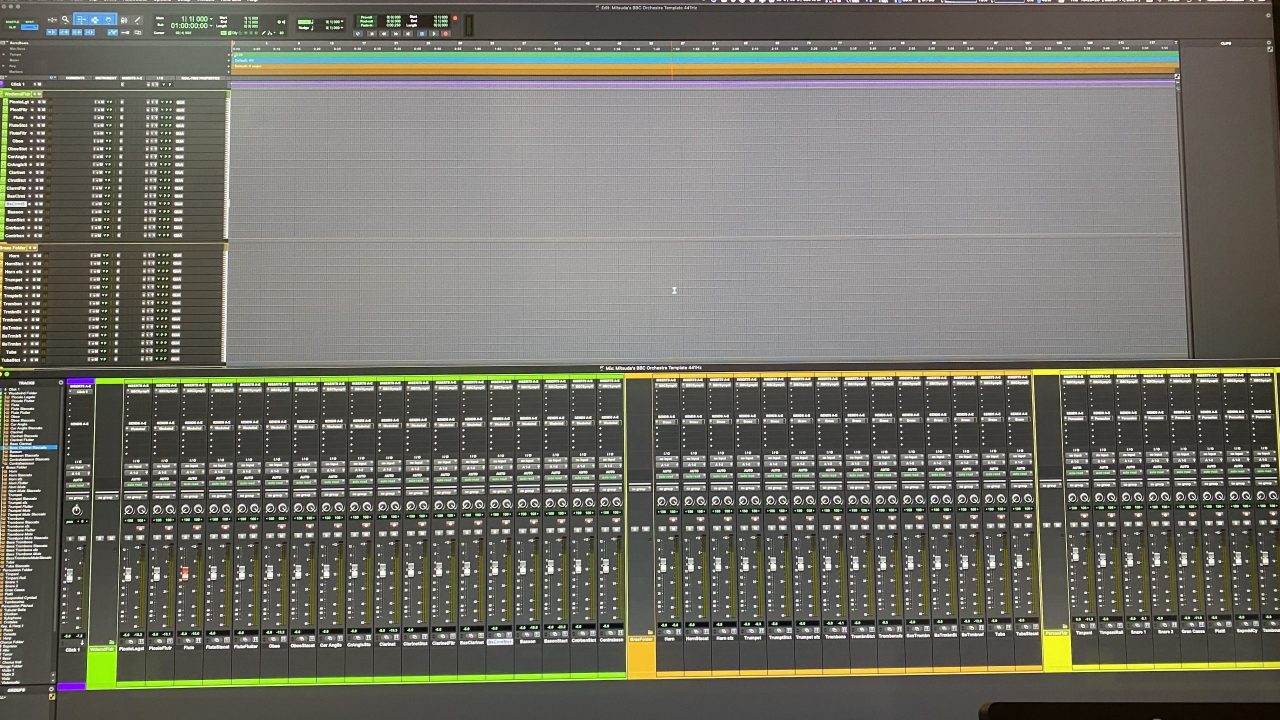Open the main counter format dropdown
1280x720 pixels.
(211, 18)
